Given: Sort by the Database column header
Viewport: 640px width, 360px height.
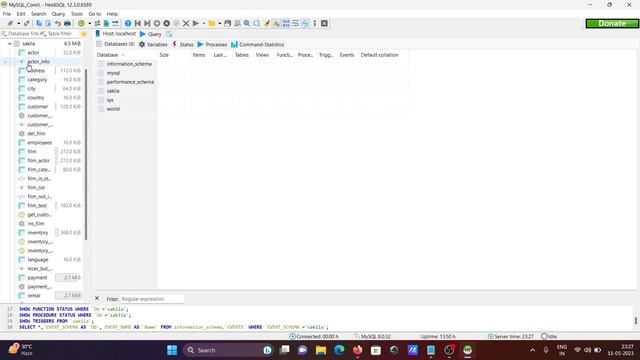Looking at the screenshot, I should (x=126, y=55).
